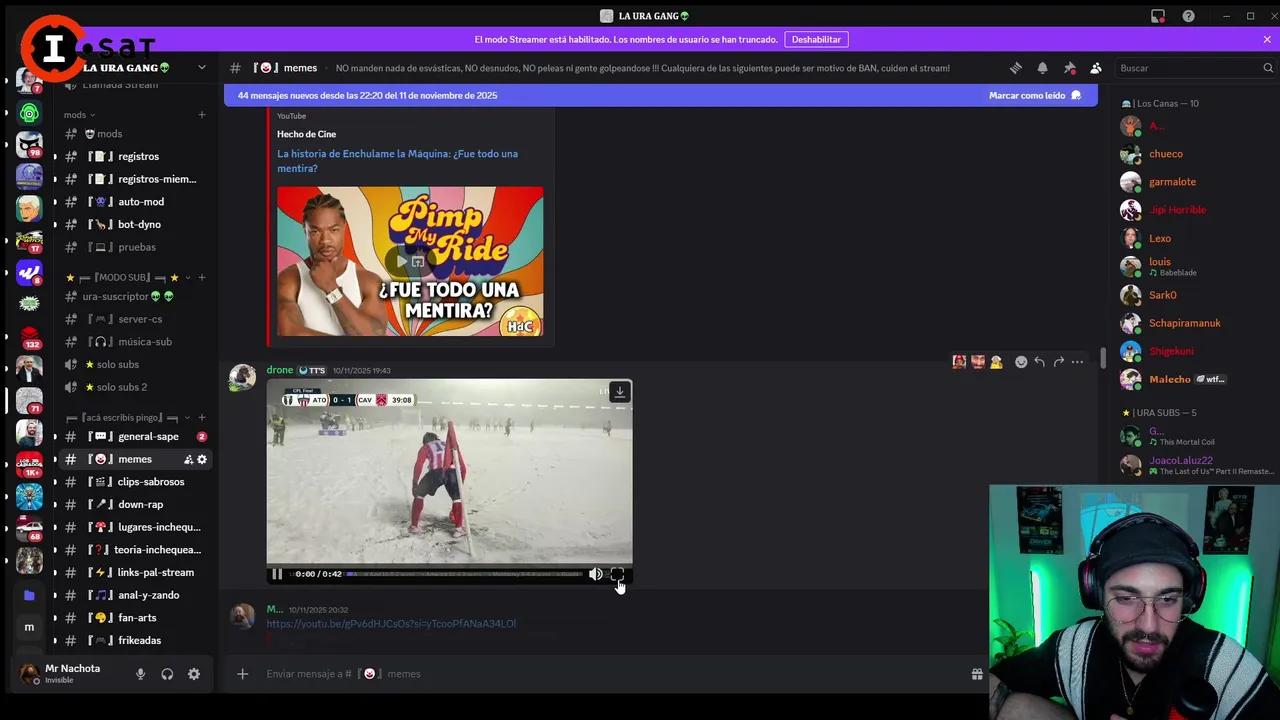
Task: Open the Threads panel icon
Action: 1016,68
